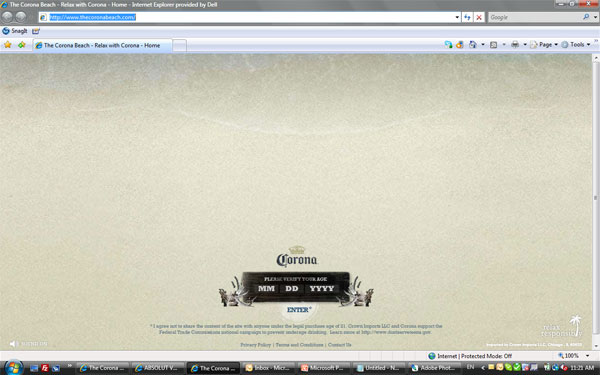This screenshot has height=375, width=600.
Task: Click the Print toolbar icon
Action: 515,45
